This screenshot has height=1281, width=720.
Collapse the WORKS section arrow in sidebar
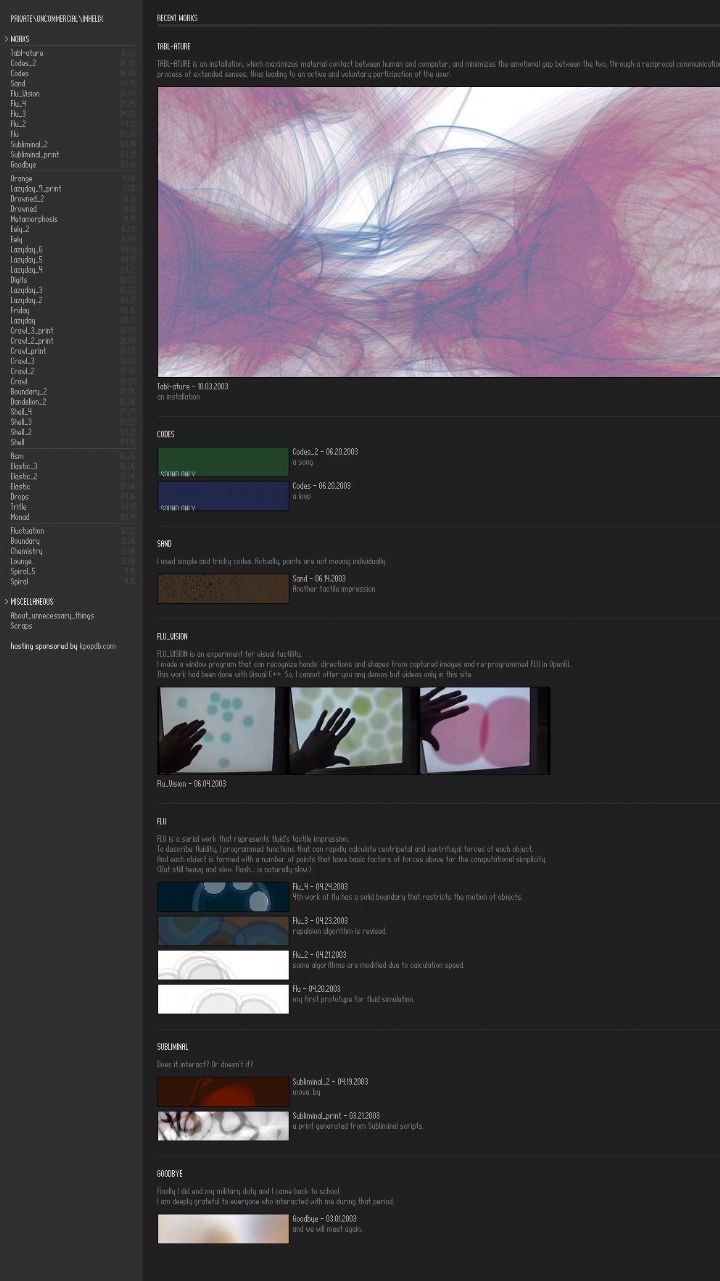click(6, 39)
